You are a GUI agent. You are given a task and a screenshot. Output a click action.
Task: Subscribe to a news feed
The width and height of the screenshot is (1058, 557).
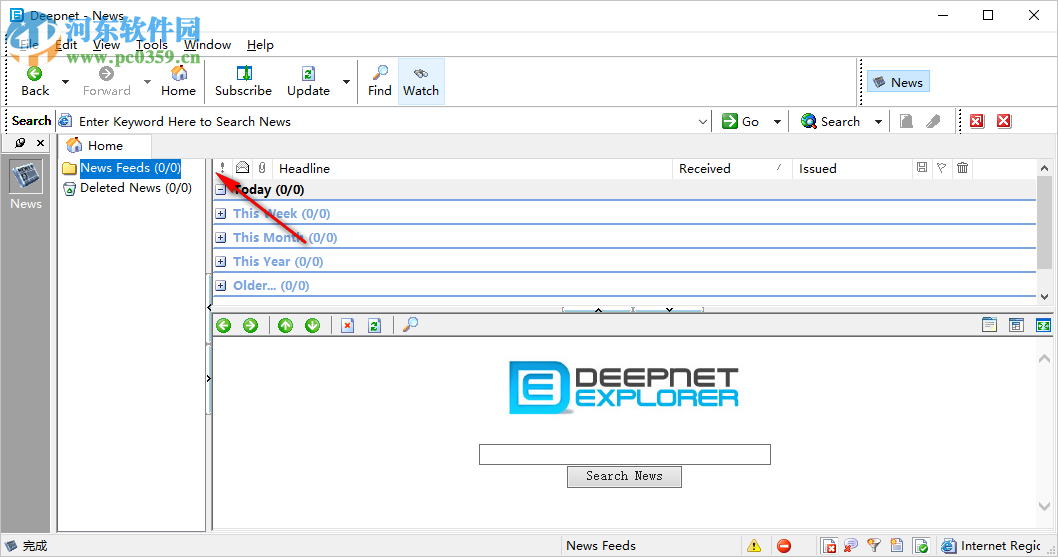tap(243, 81)
